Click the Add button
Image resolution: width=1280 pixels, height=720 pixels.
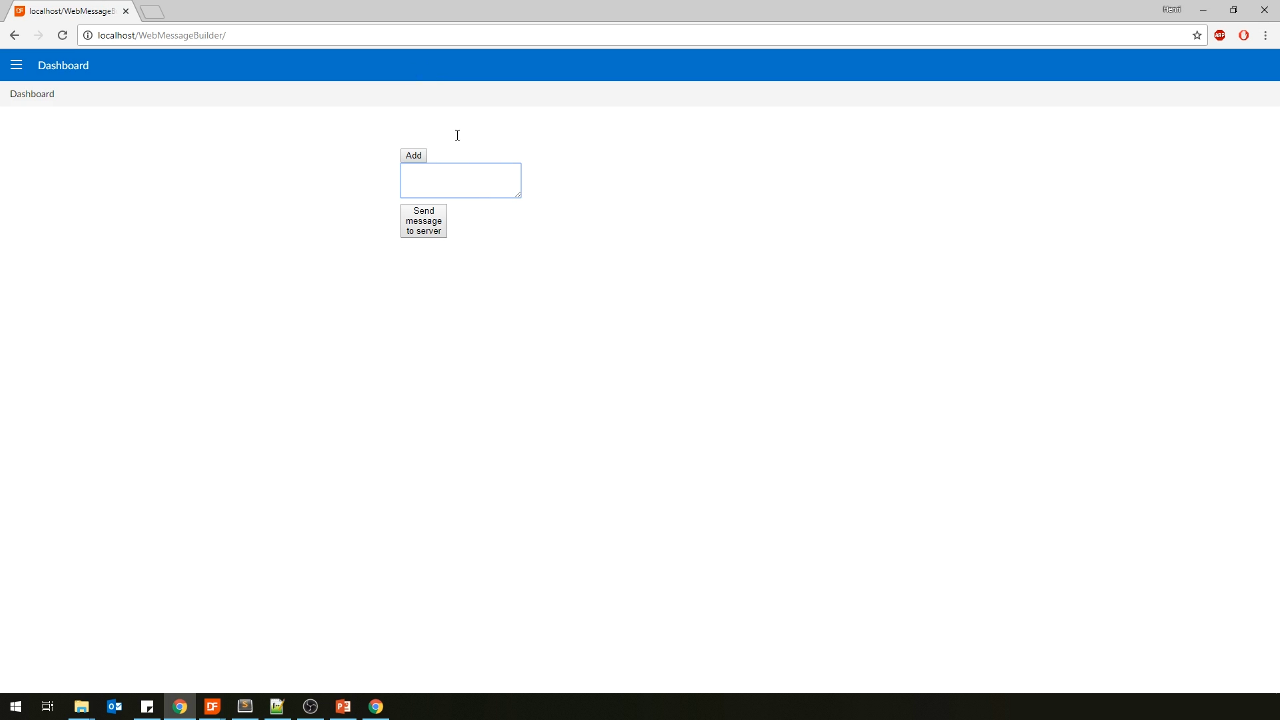point(413,156)
